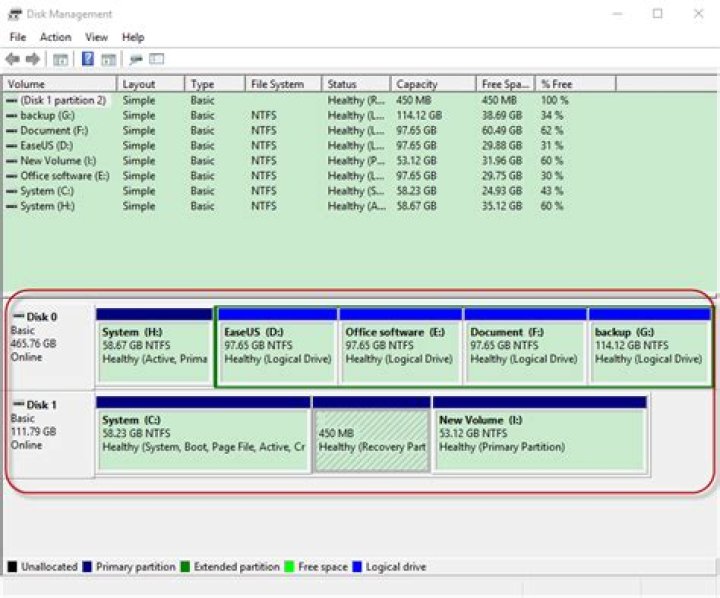720x598 pixels.
Task: Click the Primary partition legend swatch
Action: (x=87, y=567)
